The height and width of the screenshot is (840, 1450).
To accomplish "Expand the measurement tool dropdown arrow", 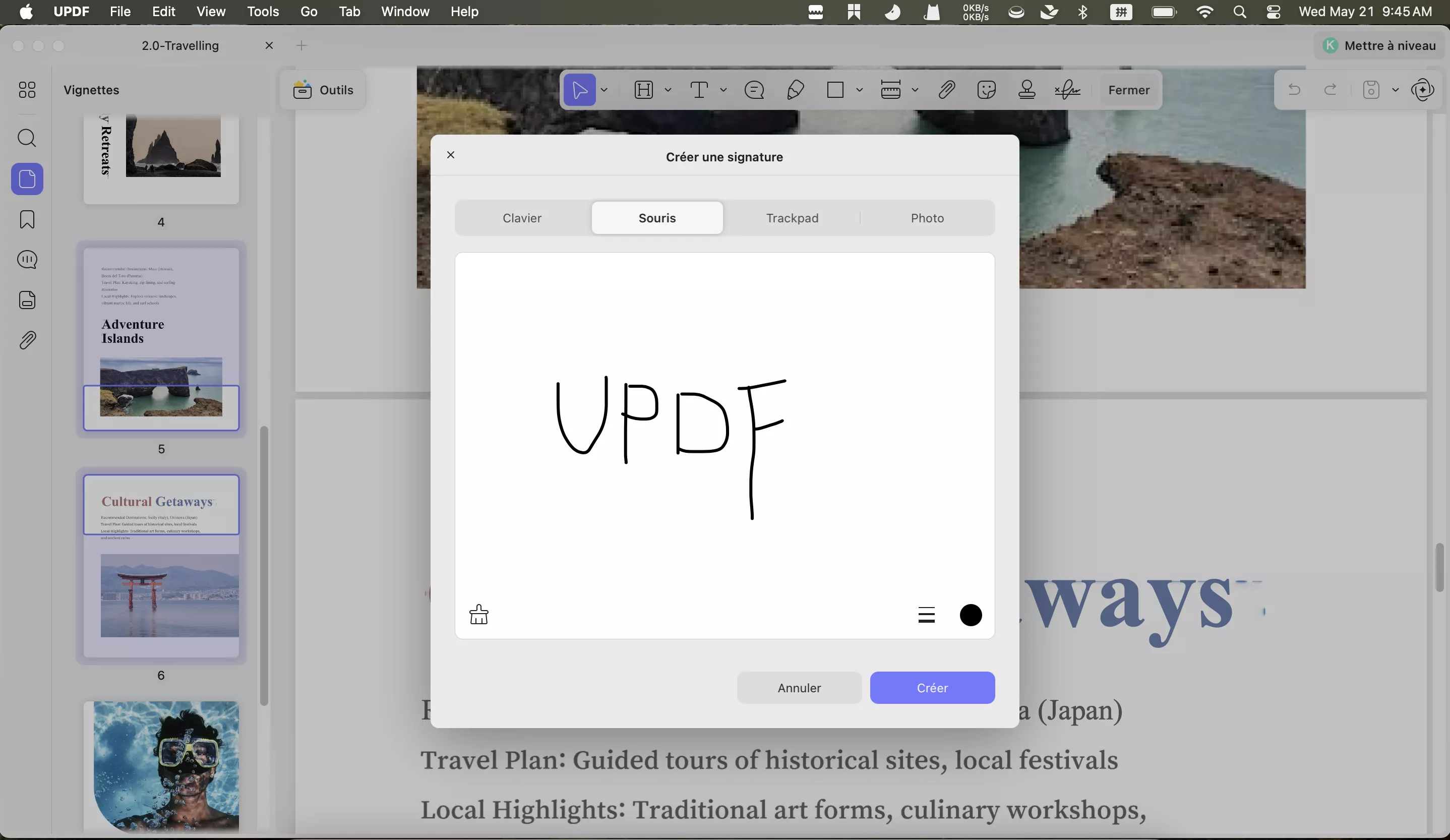I will pyautogui.click(x=915, y=90).
